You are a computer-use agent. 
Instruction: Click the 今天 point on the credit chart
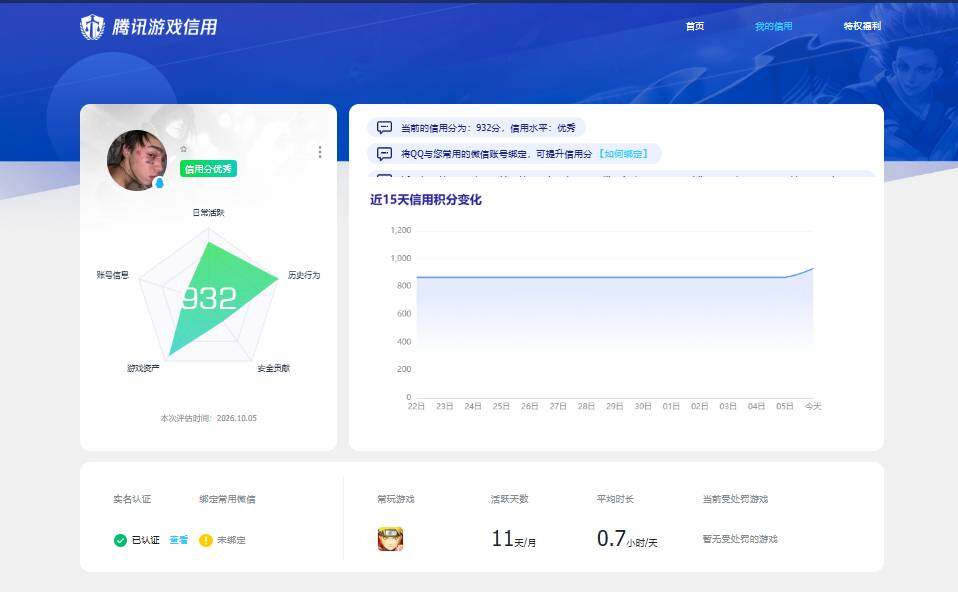(813, 268)
